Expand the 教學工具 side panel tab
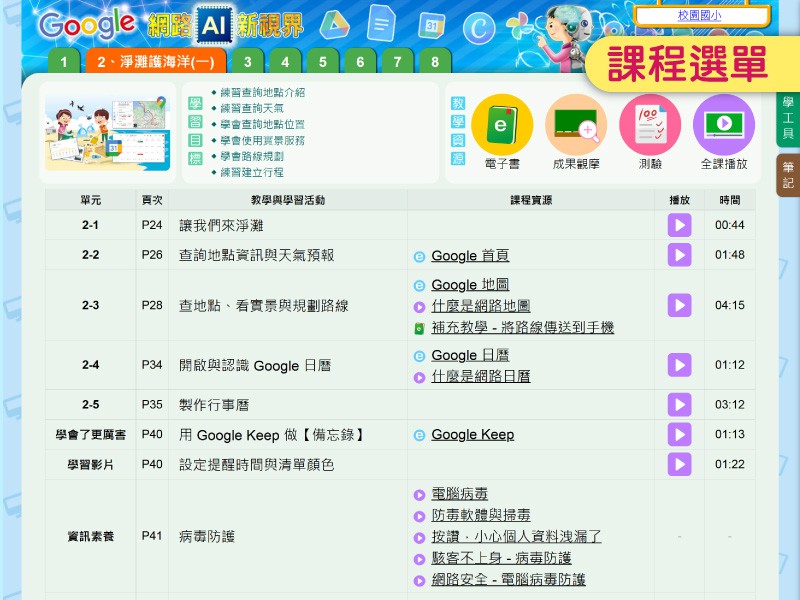The image size is (800, 600). [788, 118]
